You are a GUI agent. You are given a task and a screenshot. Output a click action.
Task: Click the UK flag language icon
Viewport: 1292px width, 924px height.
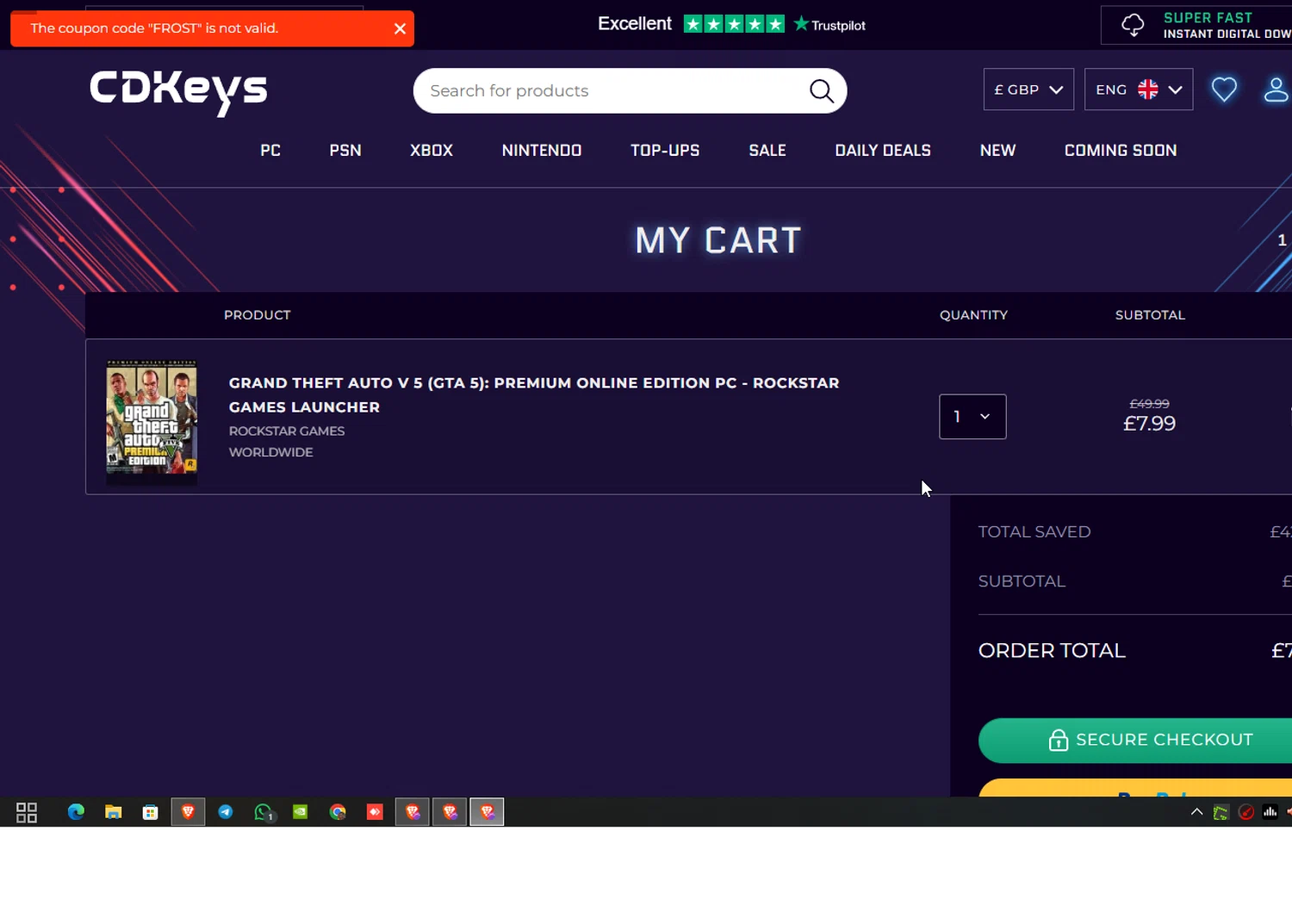click(x=1147, y=90)
